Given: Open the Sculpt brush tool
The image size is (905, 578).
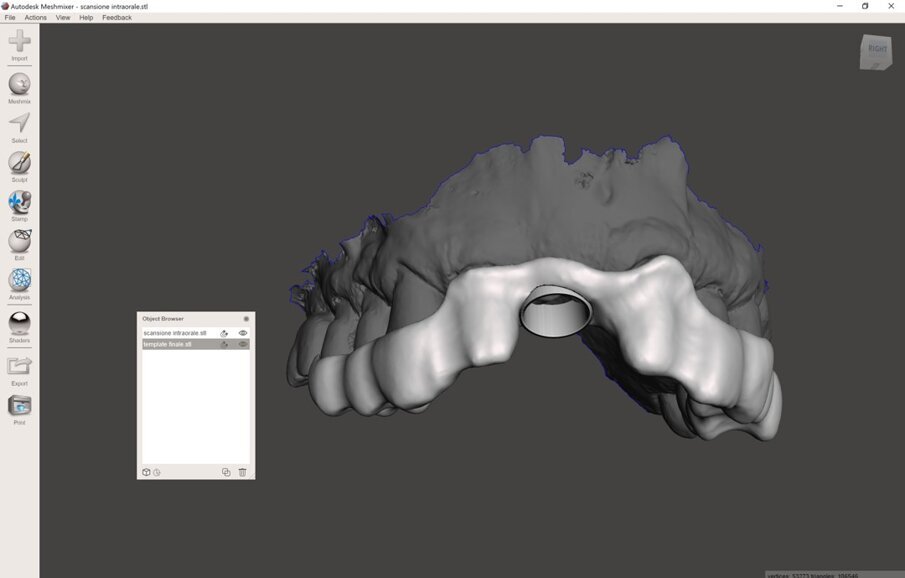Looking at the screenshot, I should [x=19, y=163].
